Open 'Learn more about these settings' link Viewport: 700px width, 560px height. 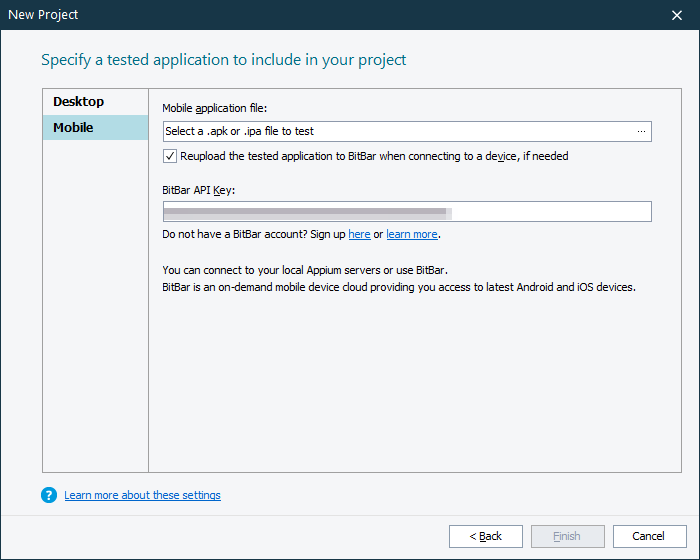(142, 495)
